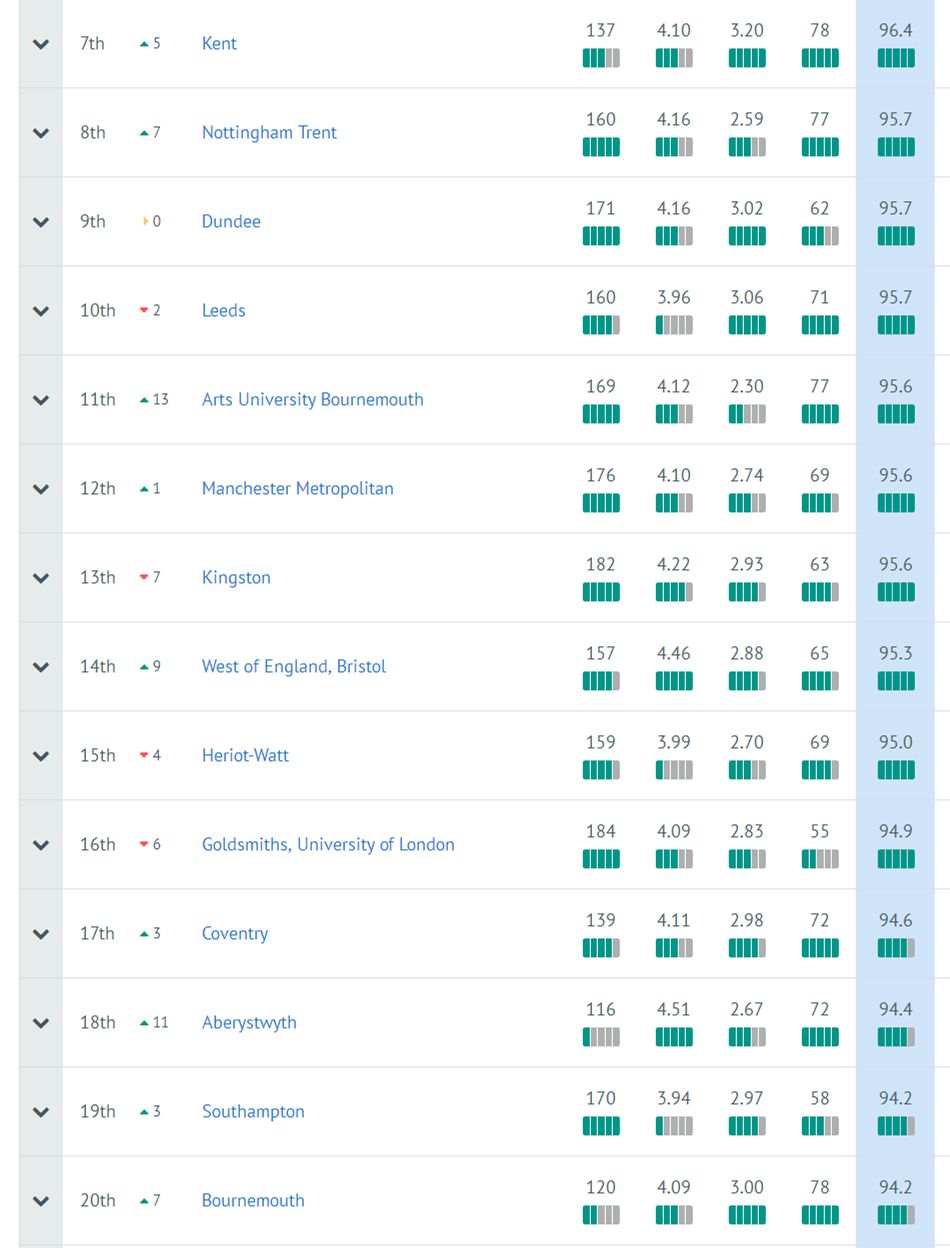The height and width of the screenshot is (1248, 950).
Task: Open West of England, Bristol link
Action: click(293, 666)
